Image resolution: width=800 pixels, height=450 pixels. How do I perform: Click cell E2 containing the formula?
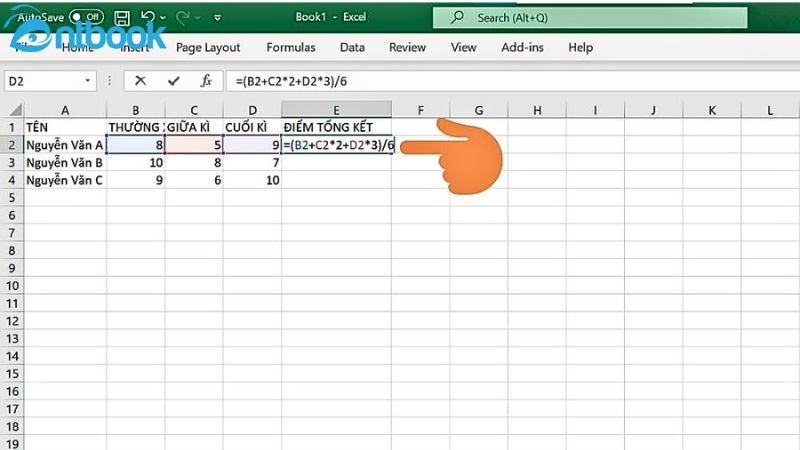coord(337,145)
